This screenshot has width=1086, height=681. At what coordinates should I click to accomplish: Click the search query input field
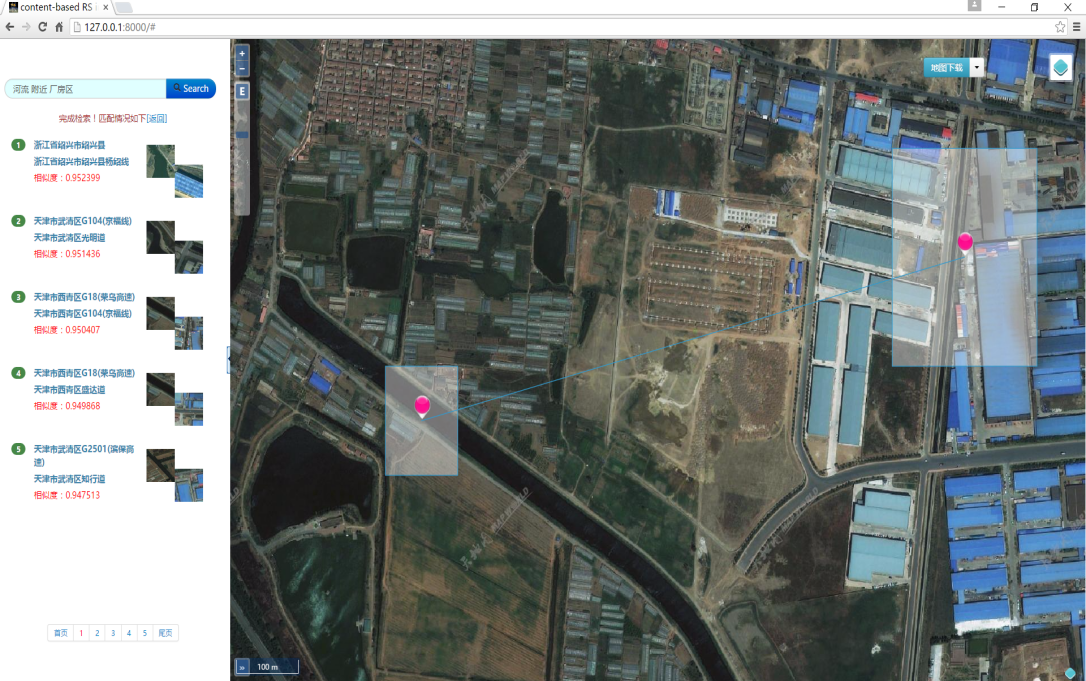pos(85,89)
